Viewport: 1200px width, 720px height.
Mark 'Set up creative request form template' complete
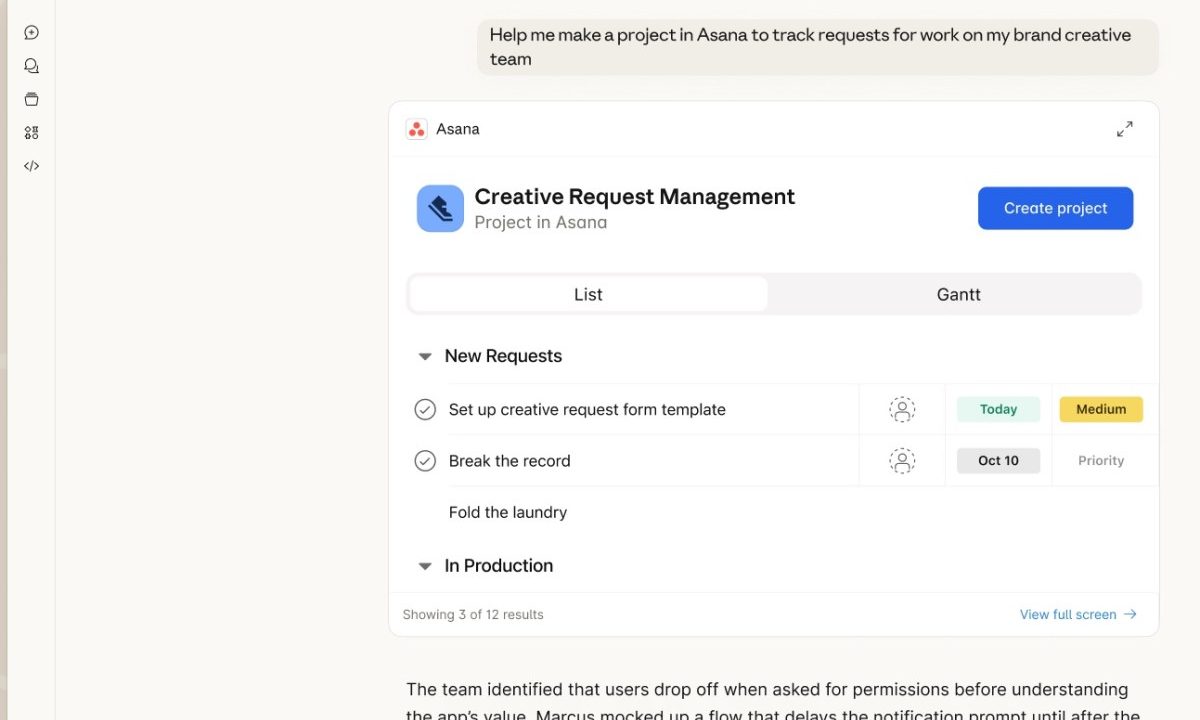(x=425, y=409)
